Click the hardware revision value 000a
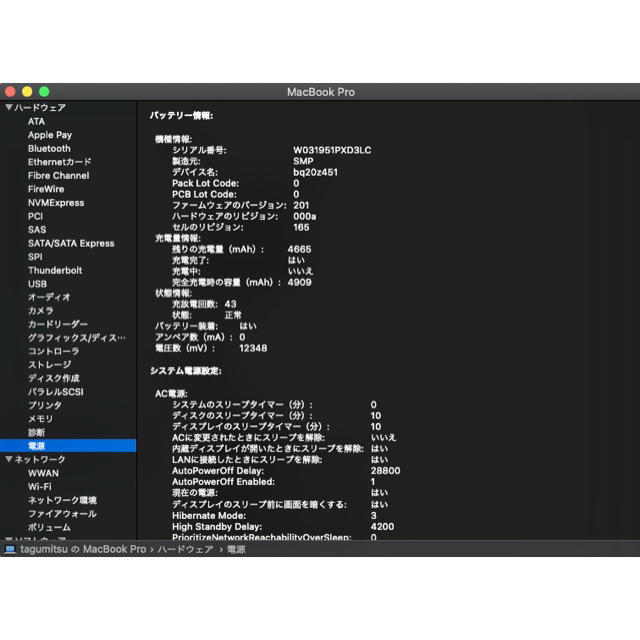The image size is (640, 640). [304, 216]
